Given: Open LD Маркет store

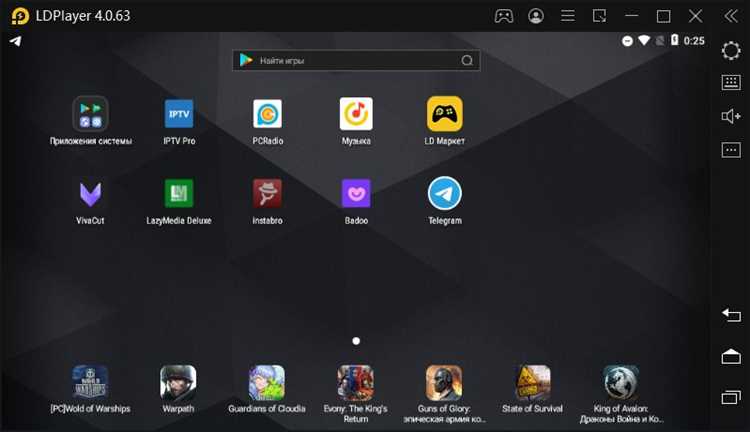Looking at the screenshot, I should point(444,114).
